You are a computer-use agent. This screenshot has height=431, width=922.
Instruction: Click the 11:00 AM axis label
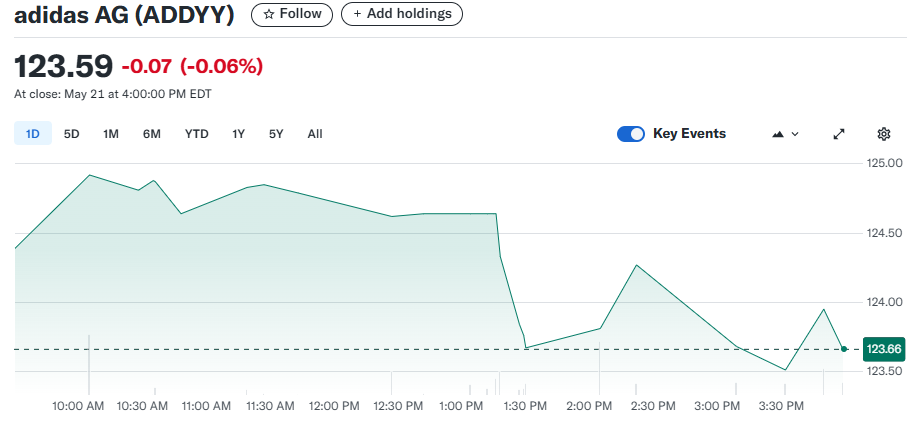(x=205, y=406)
